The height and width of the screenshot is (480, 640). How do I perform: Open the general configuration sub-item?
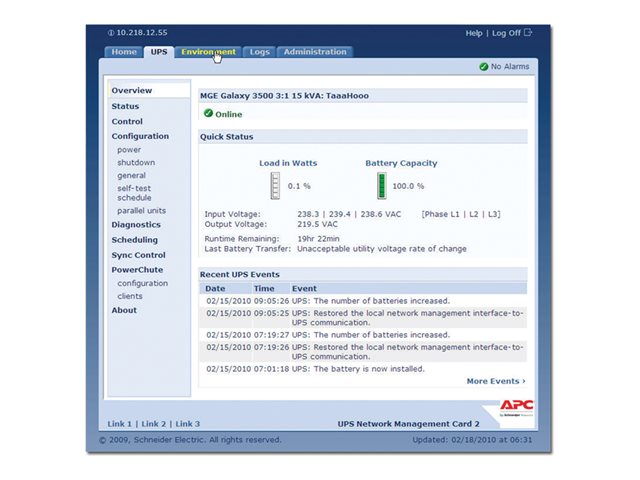131,176
